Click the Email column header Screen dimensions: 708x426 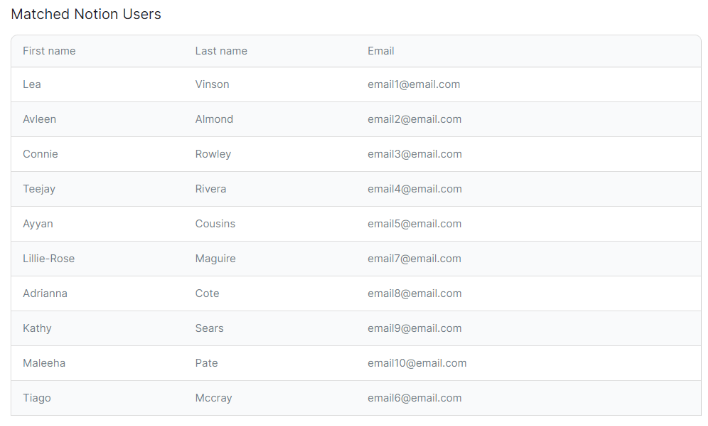[381, 51]
